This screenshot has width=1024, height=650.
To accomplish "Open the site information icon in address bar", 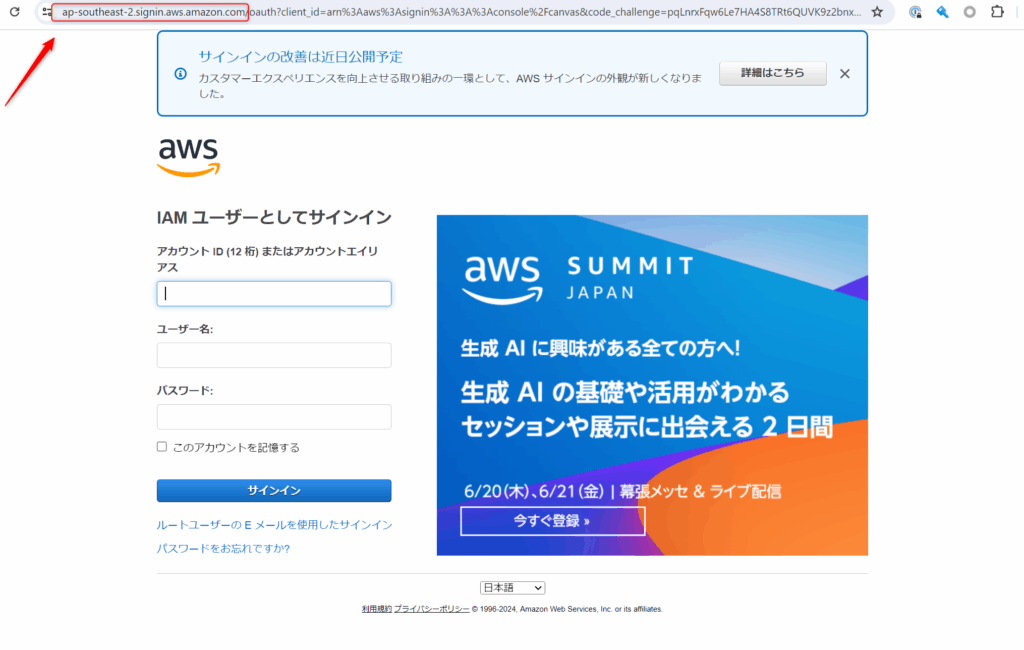I will [46, 12].
